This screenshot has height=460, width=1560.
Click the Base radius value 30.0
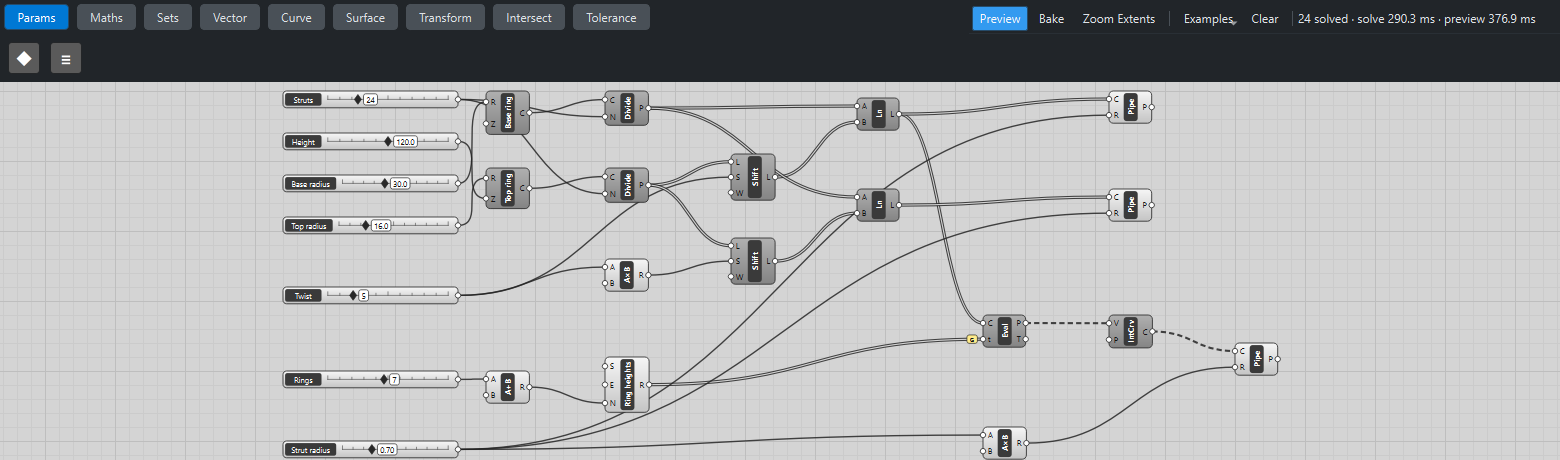pyautogui.click(x=400, y=184)
